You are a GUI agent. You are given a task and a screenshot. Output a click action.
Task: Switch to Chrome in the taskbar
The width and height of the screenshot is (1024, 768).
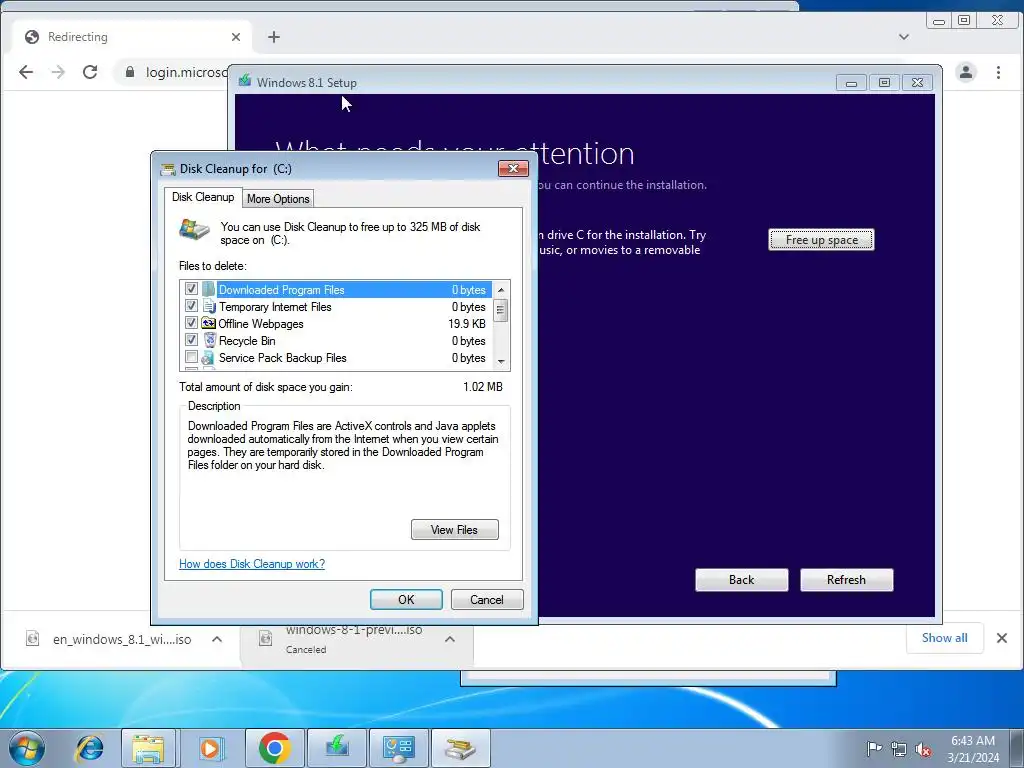tap(274, 748)
